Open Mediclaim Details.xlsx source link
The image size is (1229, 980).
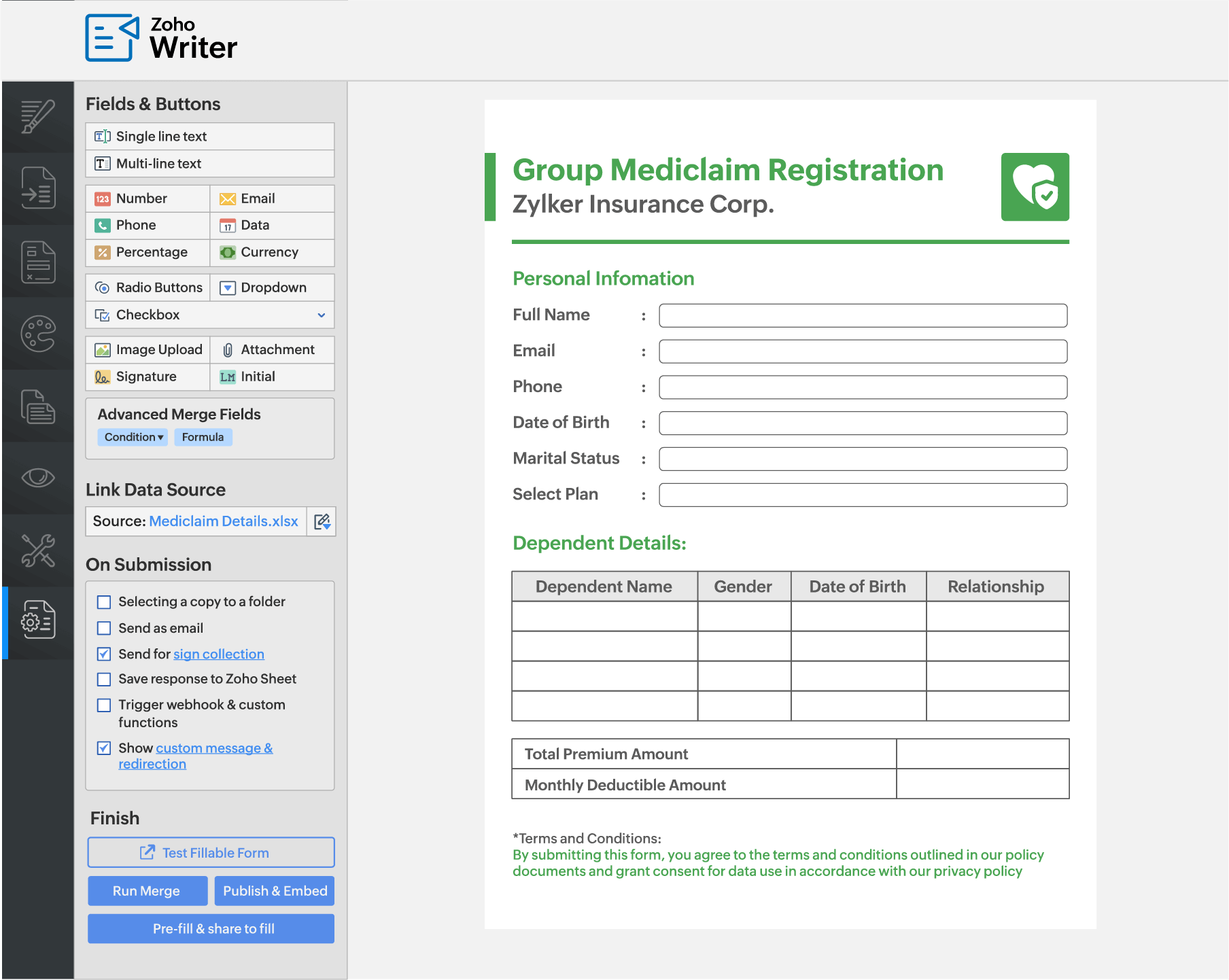[x=223, y=521]
